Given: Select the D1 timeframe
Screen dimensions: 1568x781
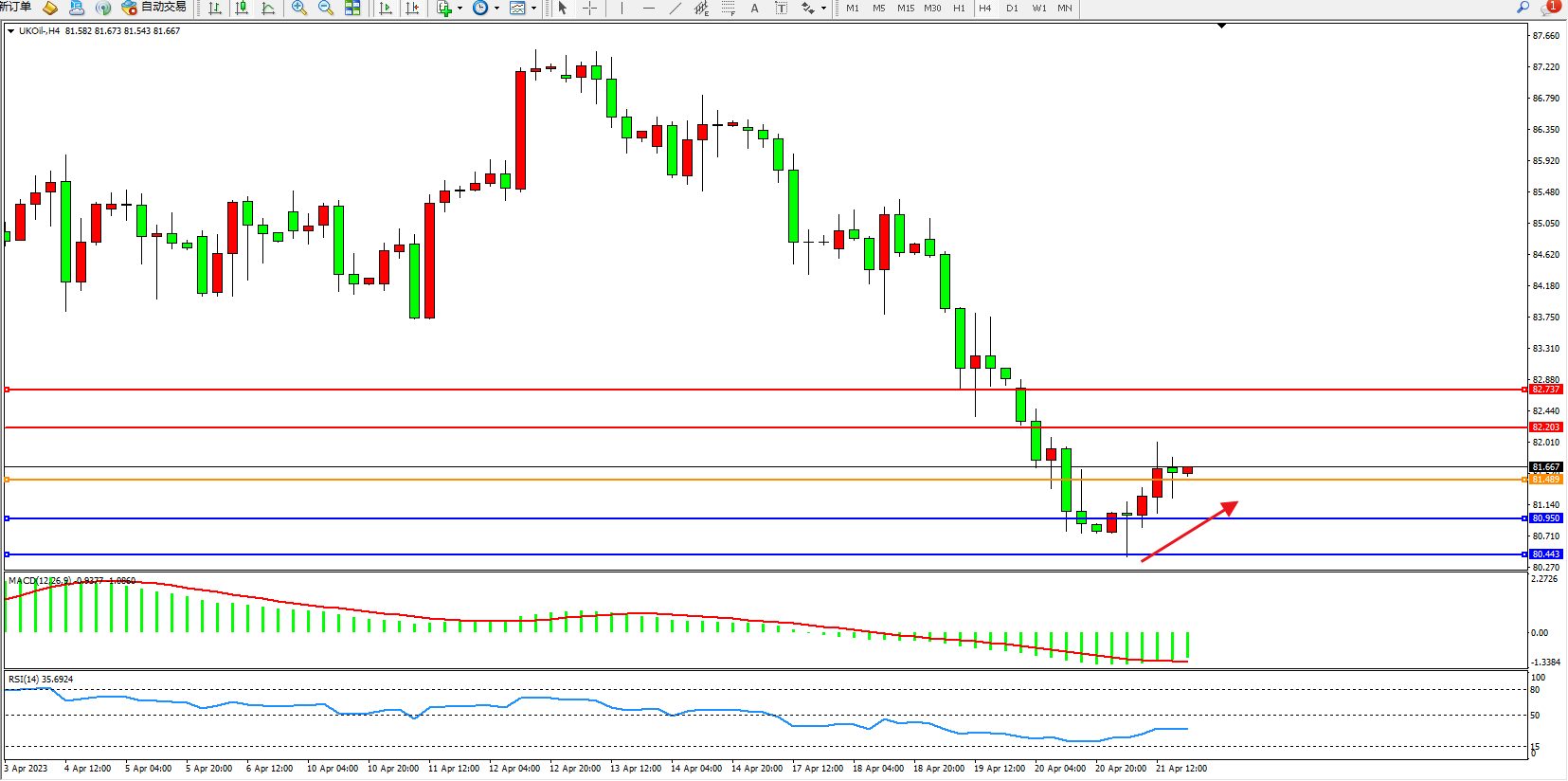Looking at the screenshot, I should (x=1012, y=9).
